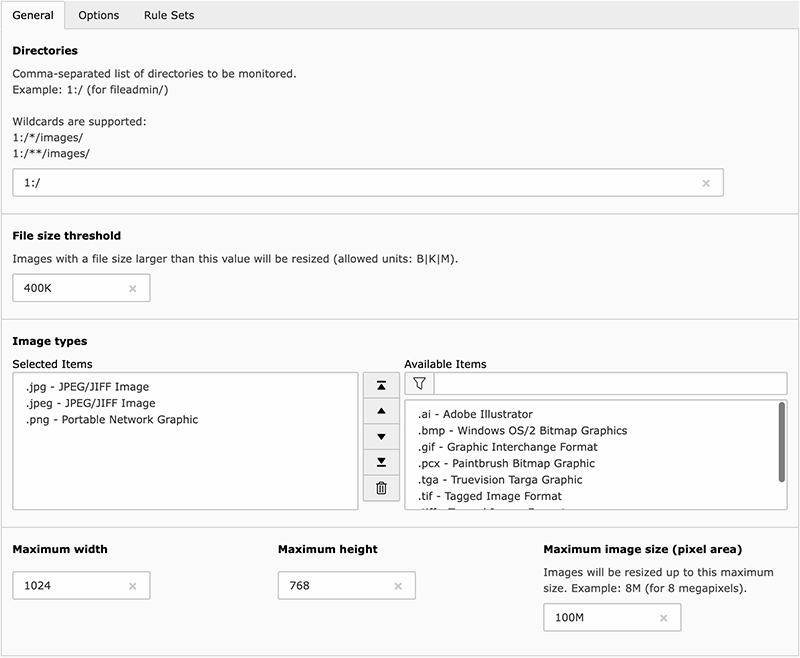Click the filter input field for Available Items

coord(600,383)
